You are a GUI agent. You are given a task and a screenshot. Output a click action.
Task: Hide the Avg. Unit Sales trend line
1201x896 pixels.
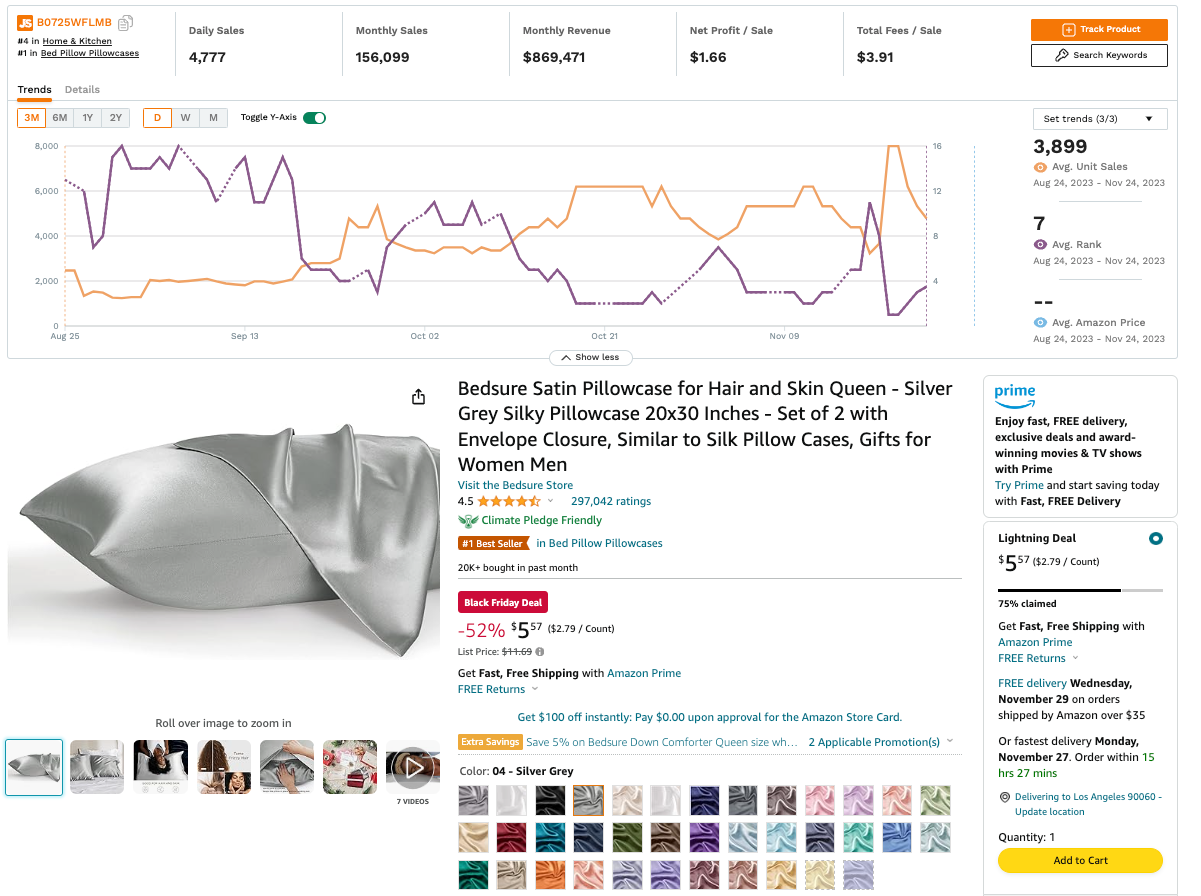[x=1040, y=167]
